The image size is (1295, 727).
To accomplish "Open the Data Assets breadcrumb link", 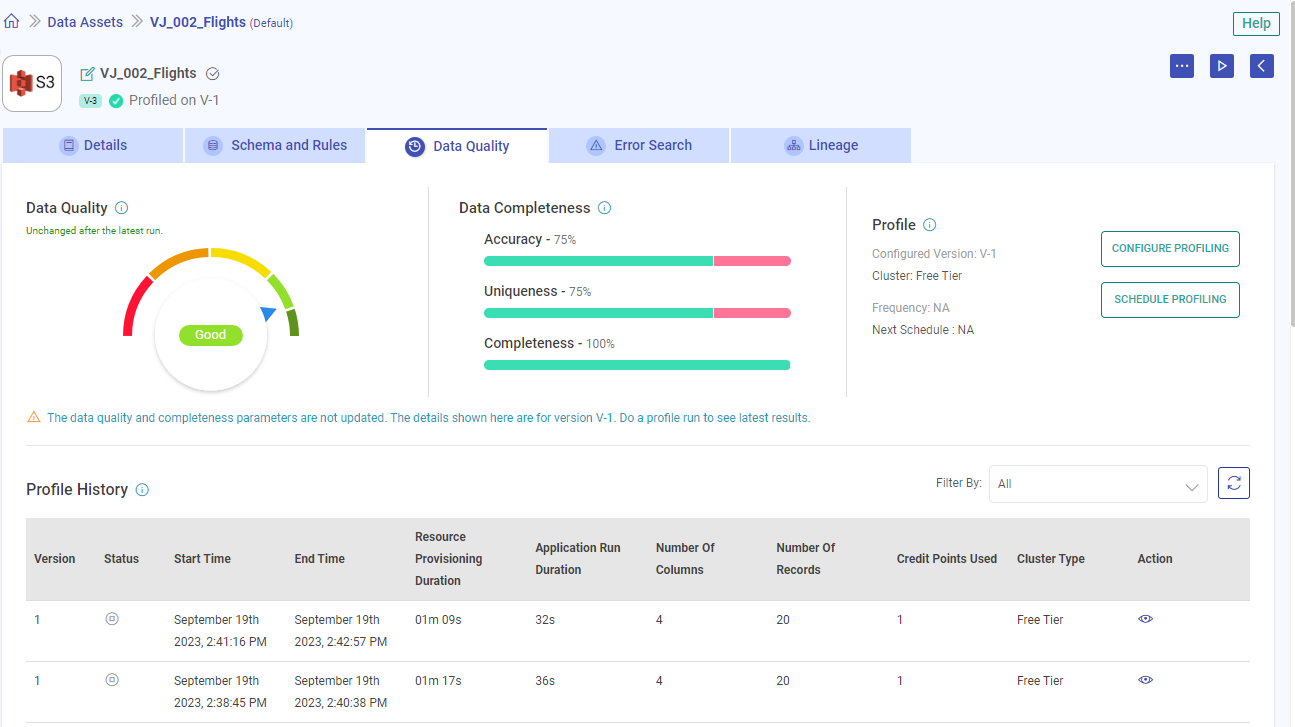I will [x=85, y=21].
